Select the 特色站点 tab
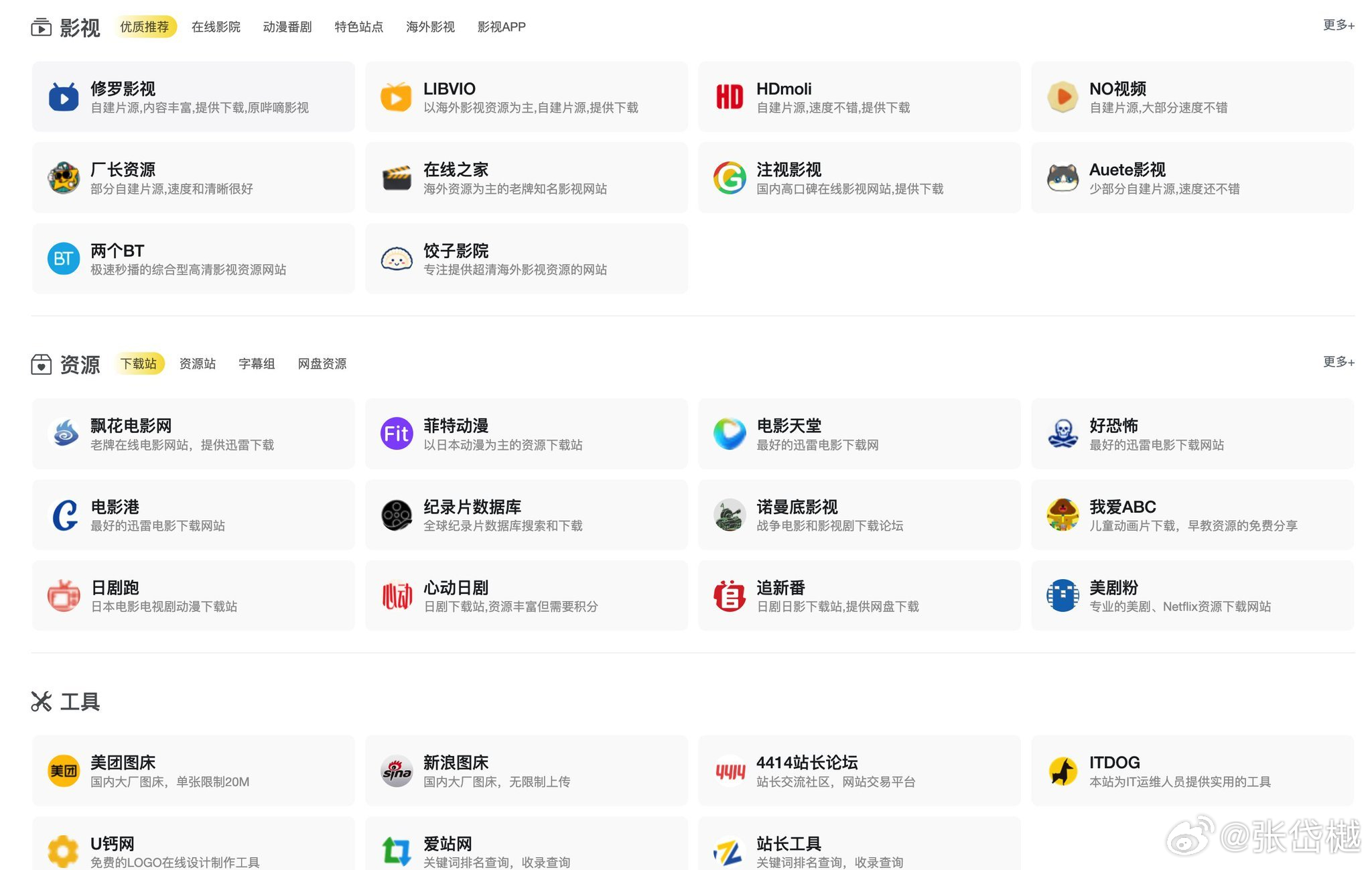Image resolution: width=1372 pixels, height=870 pixels. coord(359,27)
